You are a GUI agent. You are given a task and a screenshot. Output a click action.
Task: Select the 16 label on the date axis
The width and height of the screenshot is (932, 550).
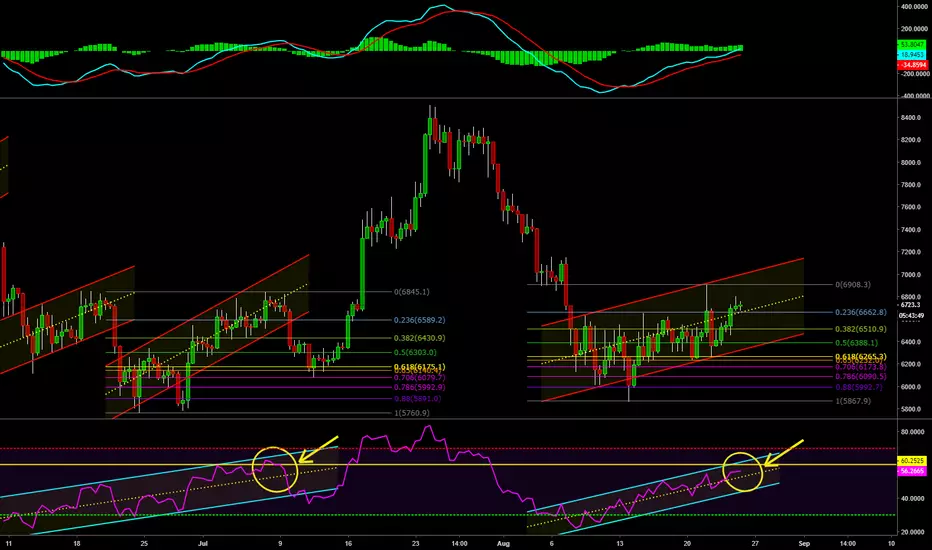click(x=348, y=543)
